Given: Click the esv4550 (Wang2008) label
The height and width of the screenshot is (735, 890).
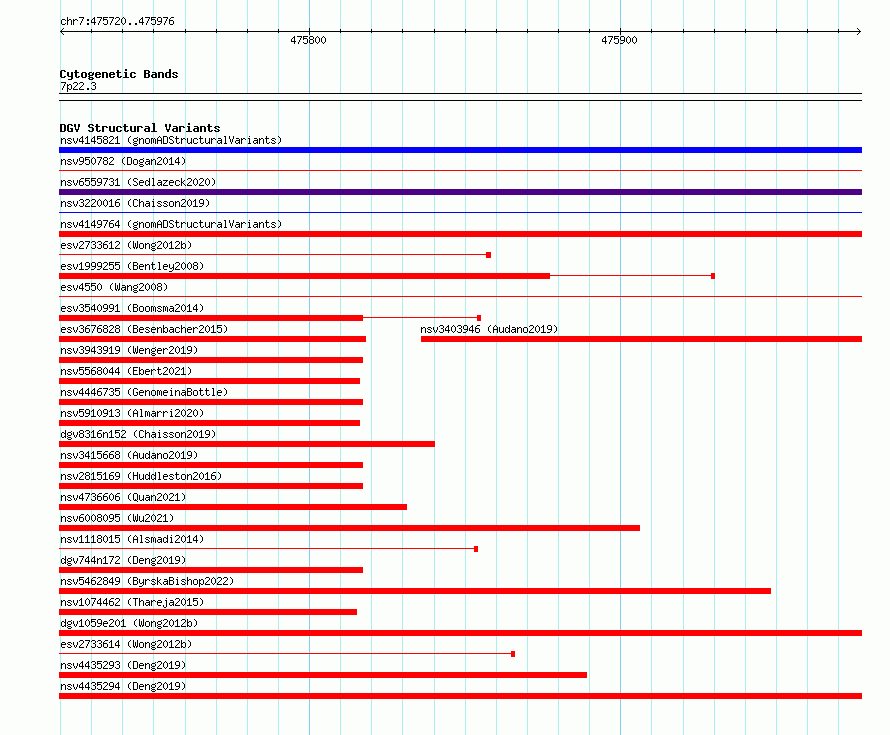Looking at the screenshot, I should 114,287.
